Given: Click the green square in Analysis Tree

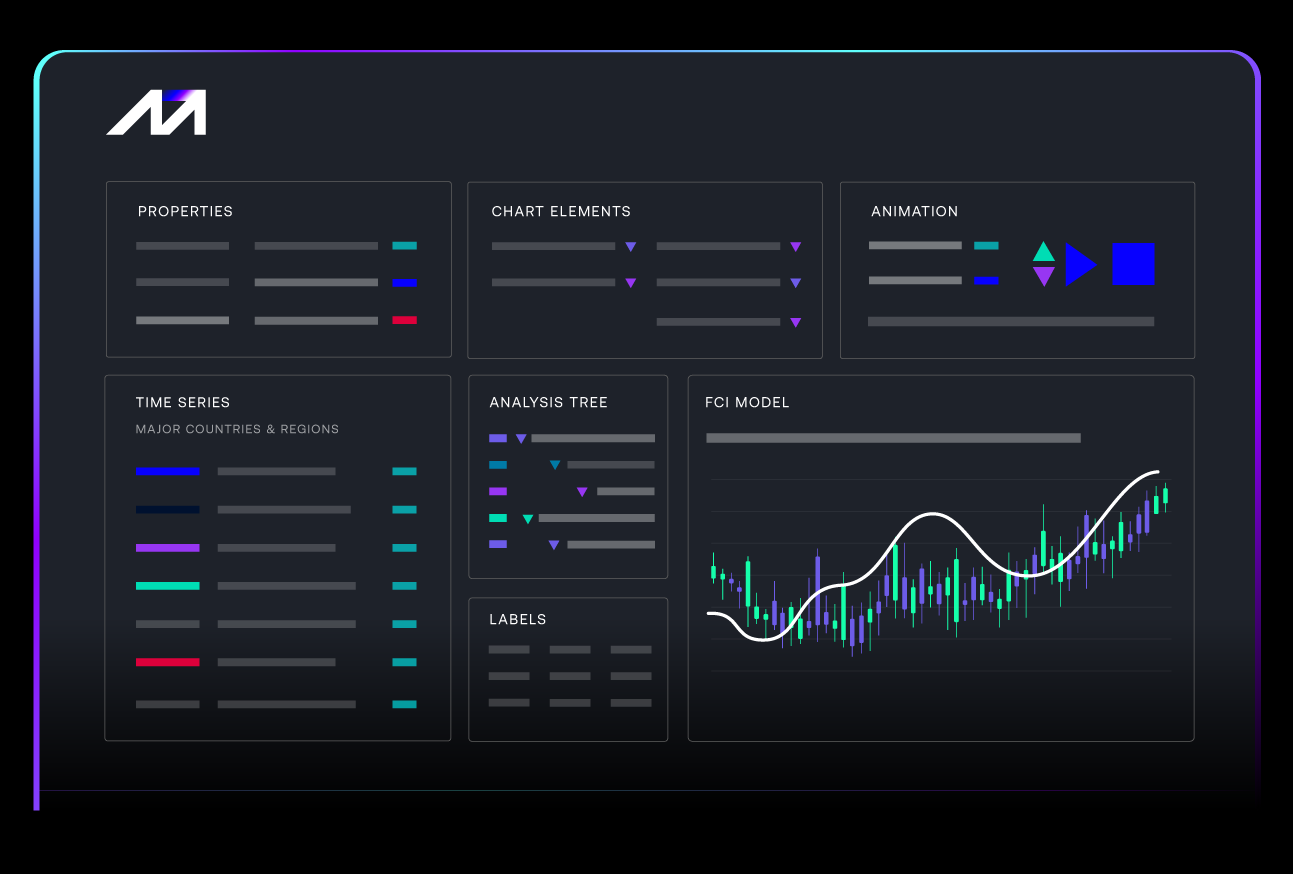Looking at the screenshot, I should tap(498, 518).
